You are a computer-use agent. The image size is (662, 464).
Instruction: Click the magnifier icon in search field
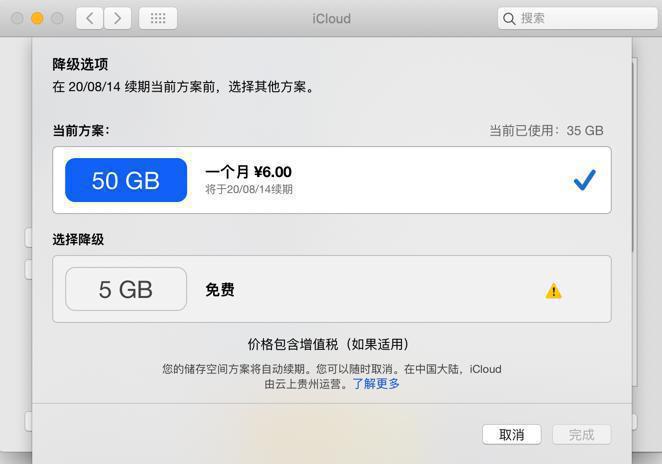[509, 19]
